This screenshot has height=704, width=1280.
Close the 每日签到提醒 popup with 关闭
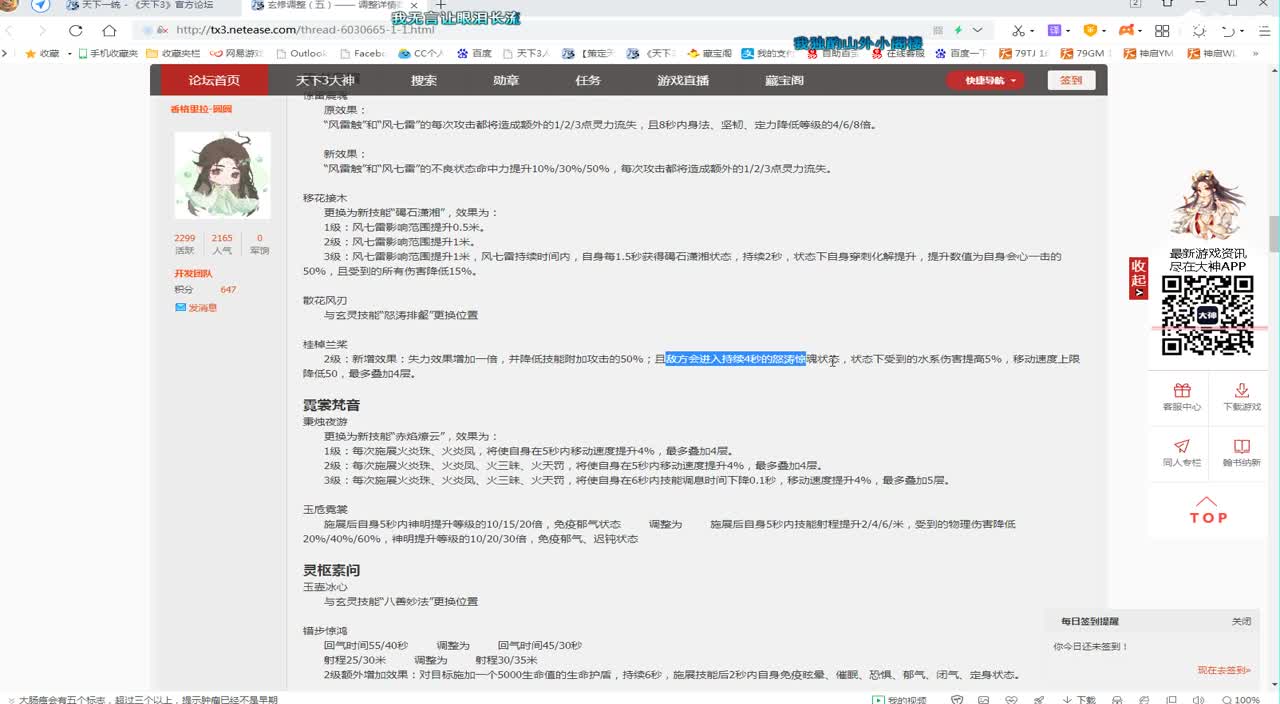coord(1241,621)
